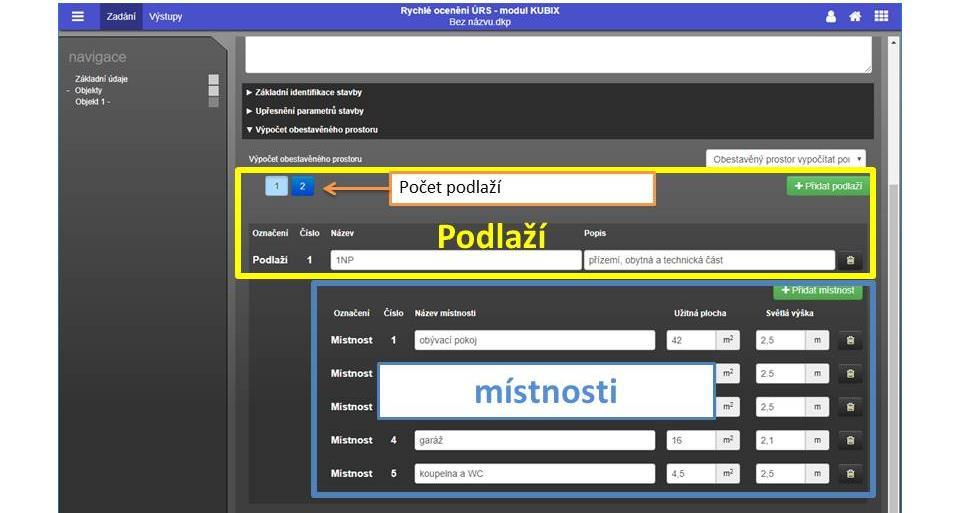
Task: Go to home via house icon
Action: click(x=855, y=17)
